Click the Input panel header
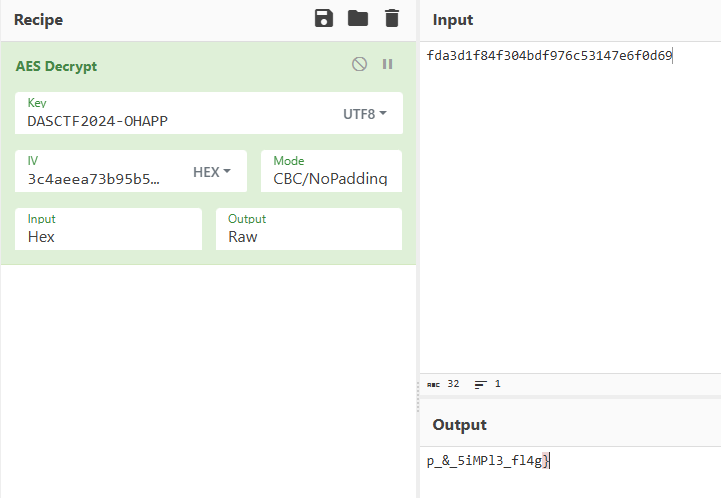The height and width of the screenshot is (498, 721). coord(452,20)
